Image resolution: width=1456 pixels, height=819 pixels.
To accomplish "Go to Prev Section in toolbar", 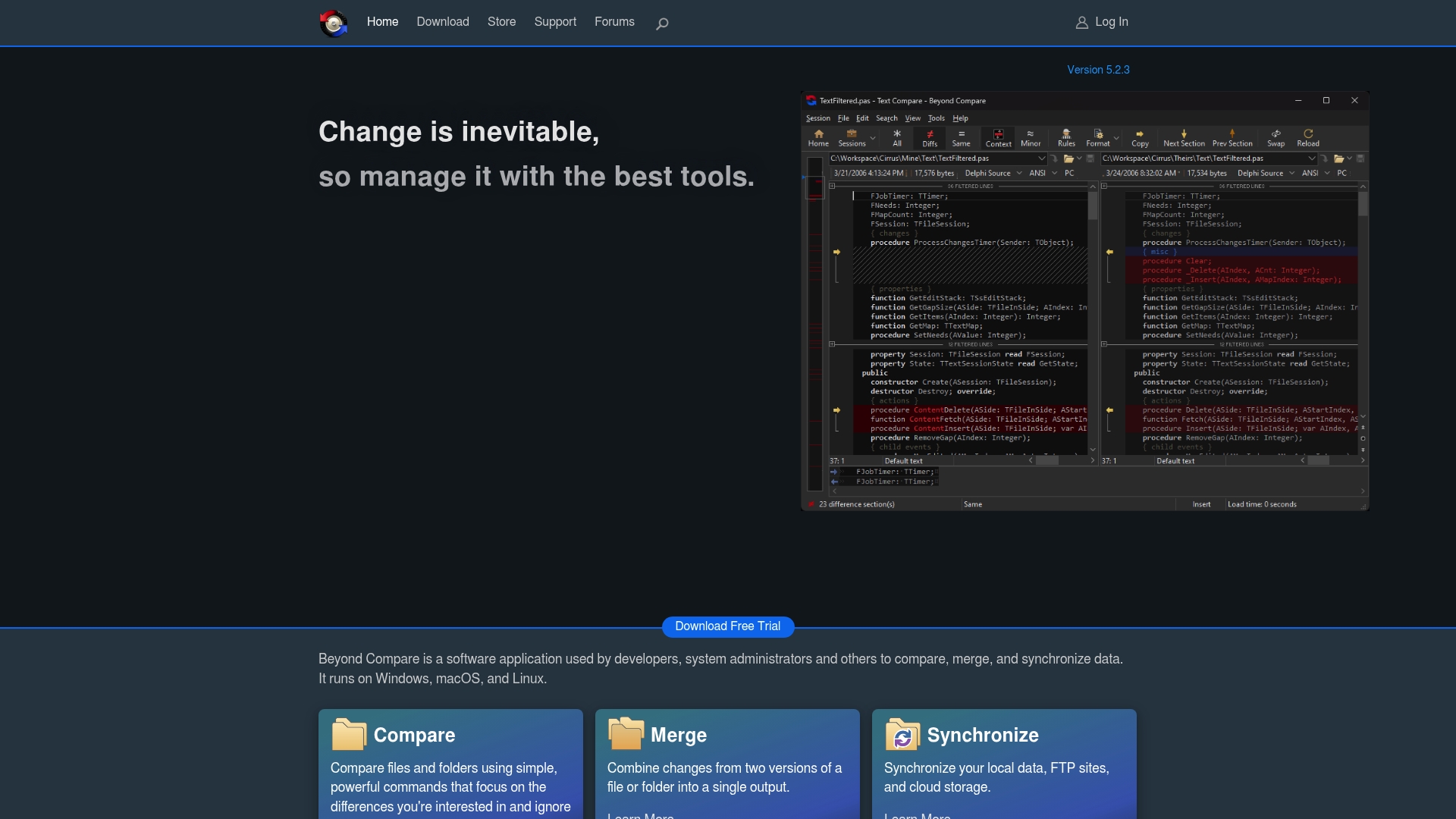I will pos(1232,138).
